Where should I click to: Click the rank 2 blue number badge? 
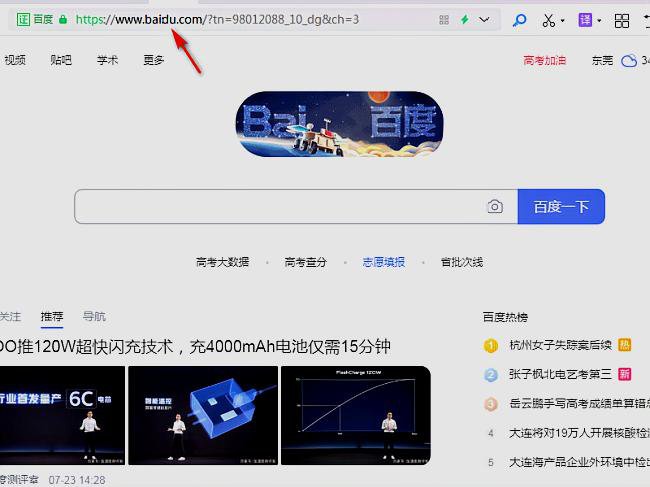(491, 375)
